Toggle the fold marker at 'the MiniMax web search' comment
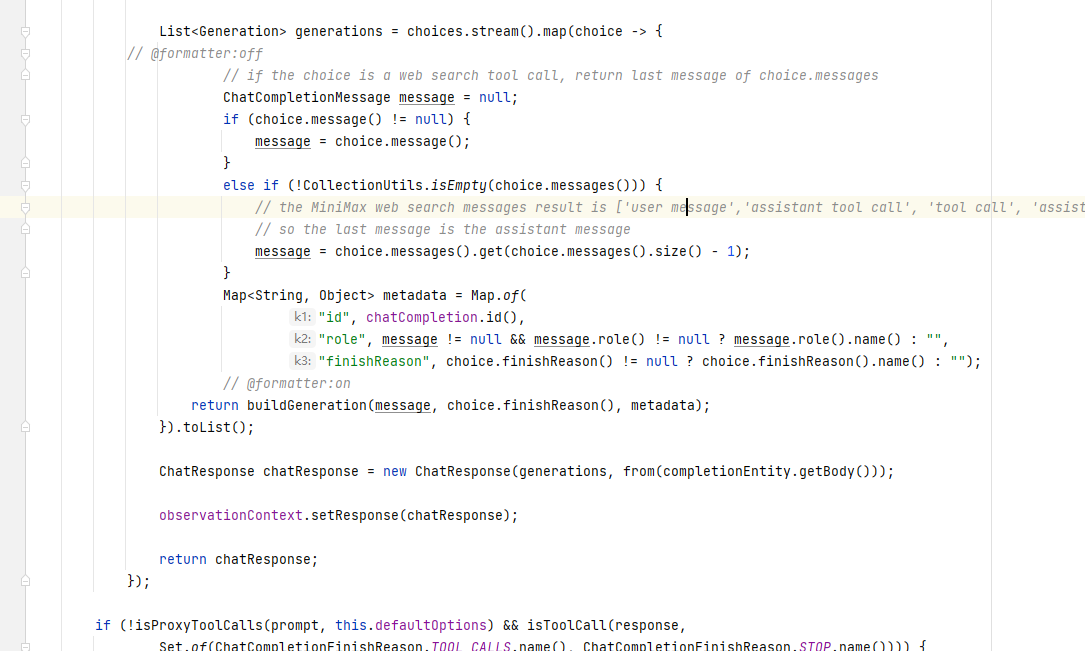The image size is (1085, 651). (26, 208)
